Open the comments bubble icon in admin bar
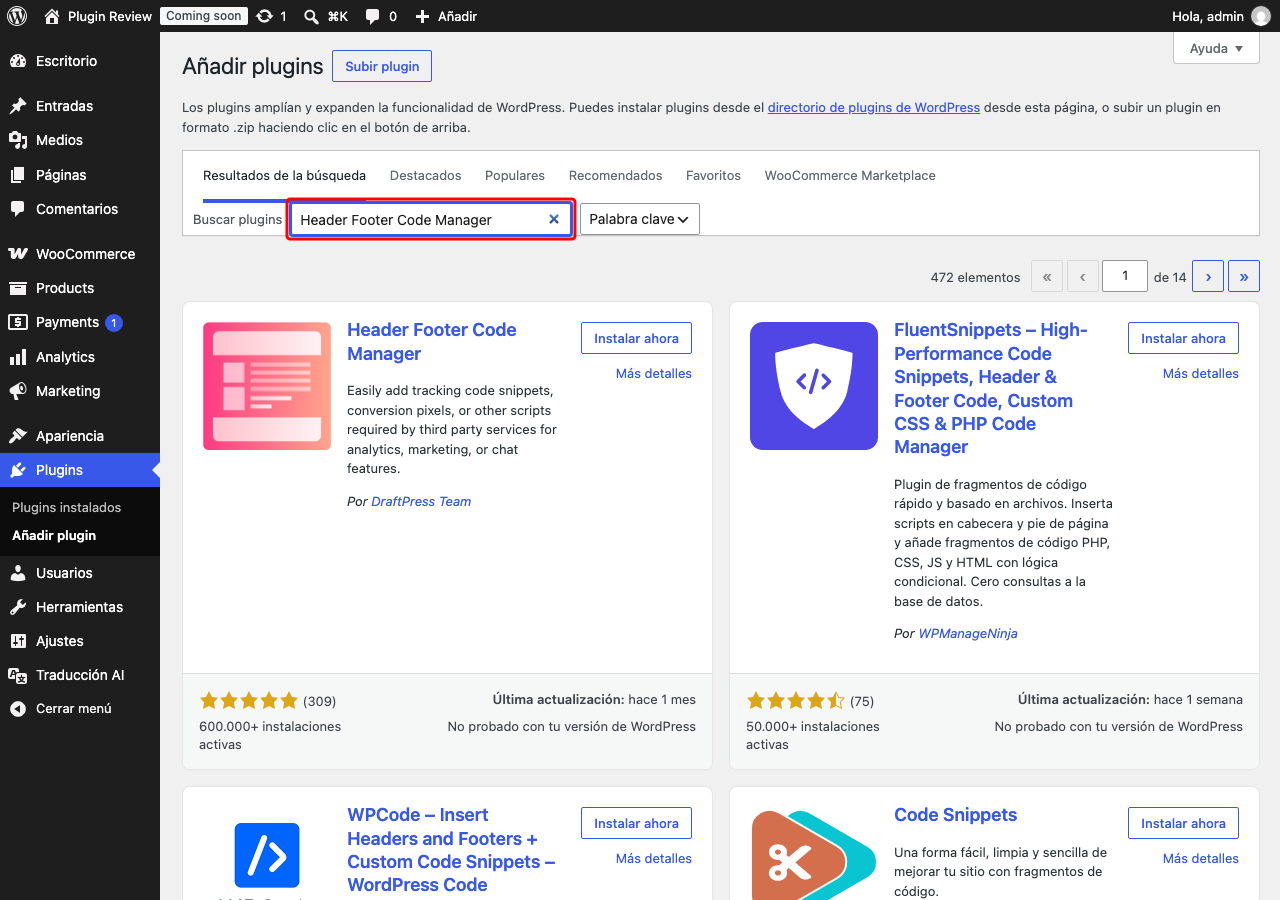The height and width of the screenshot is (900, 1280). coord(372,16)
